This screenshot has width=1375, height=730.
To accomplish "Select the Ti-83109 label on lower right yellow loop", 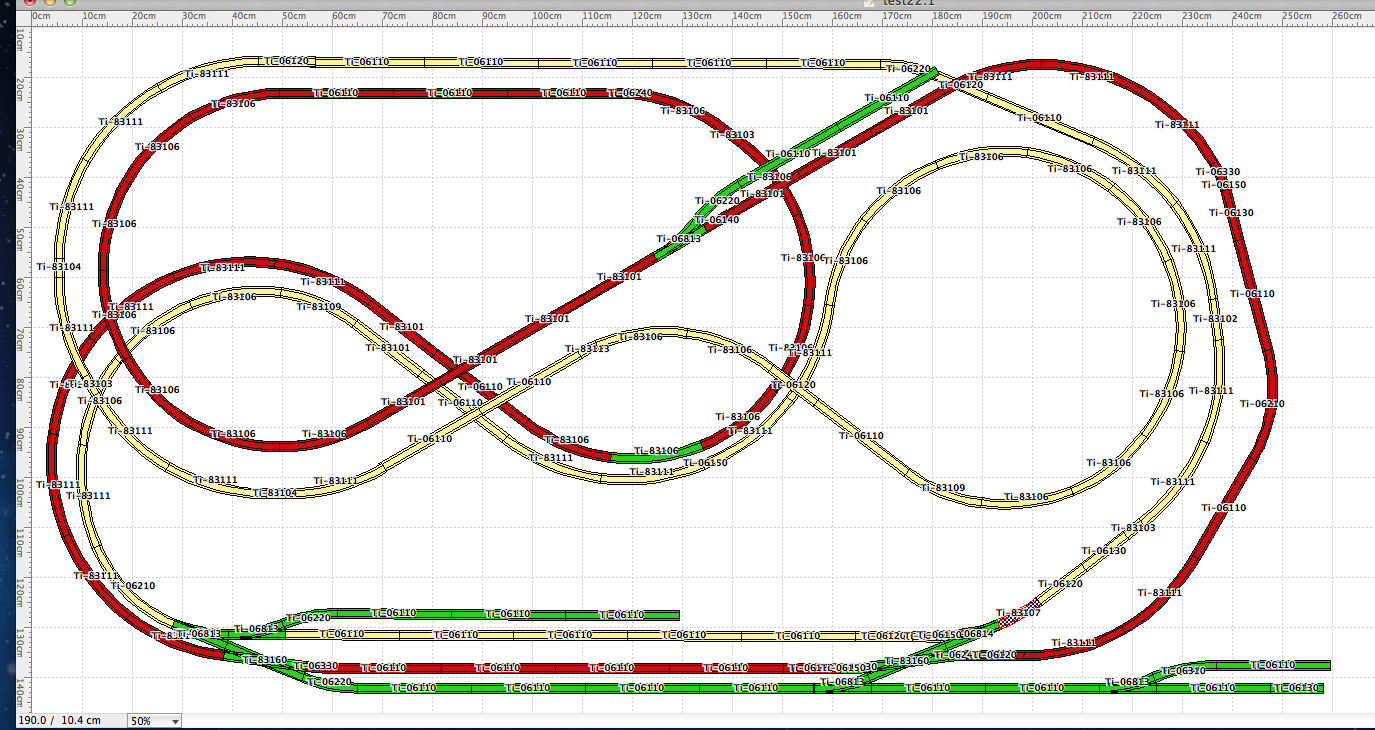I will [x=943, y=488].
